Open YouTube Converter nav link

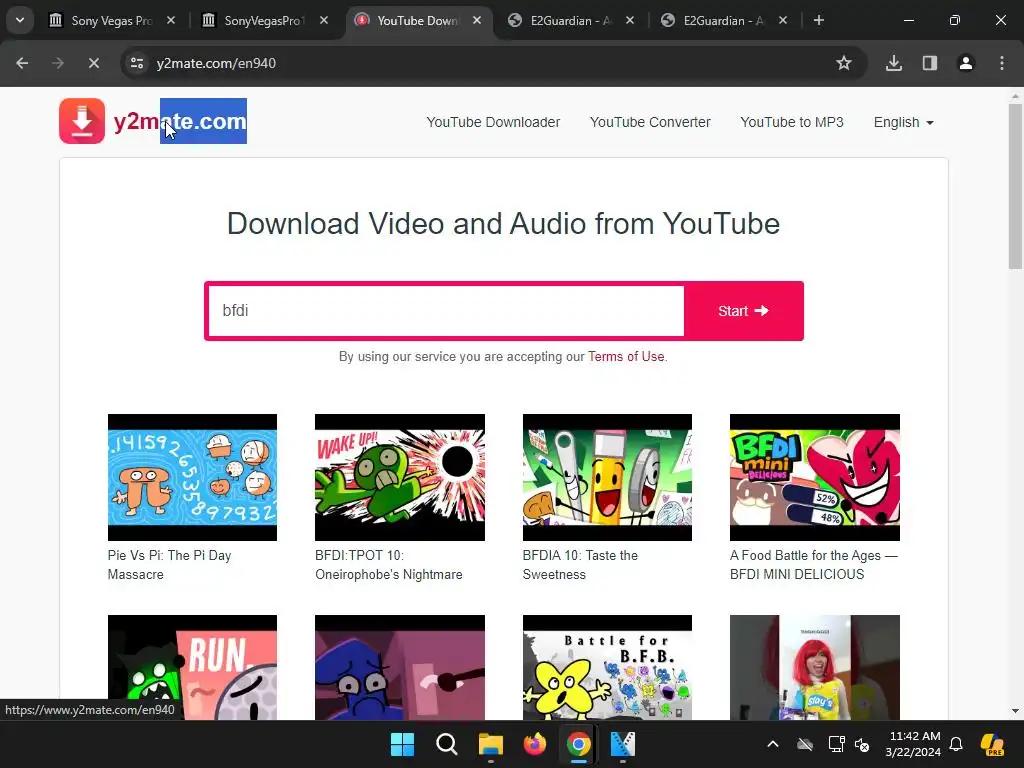pyautogui.click(x=650, y=122)
